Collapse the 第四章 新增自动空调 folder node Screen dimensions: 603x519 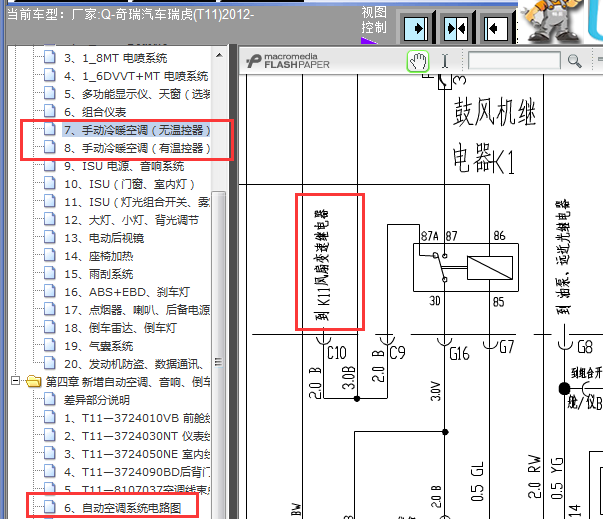[15, 381]
